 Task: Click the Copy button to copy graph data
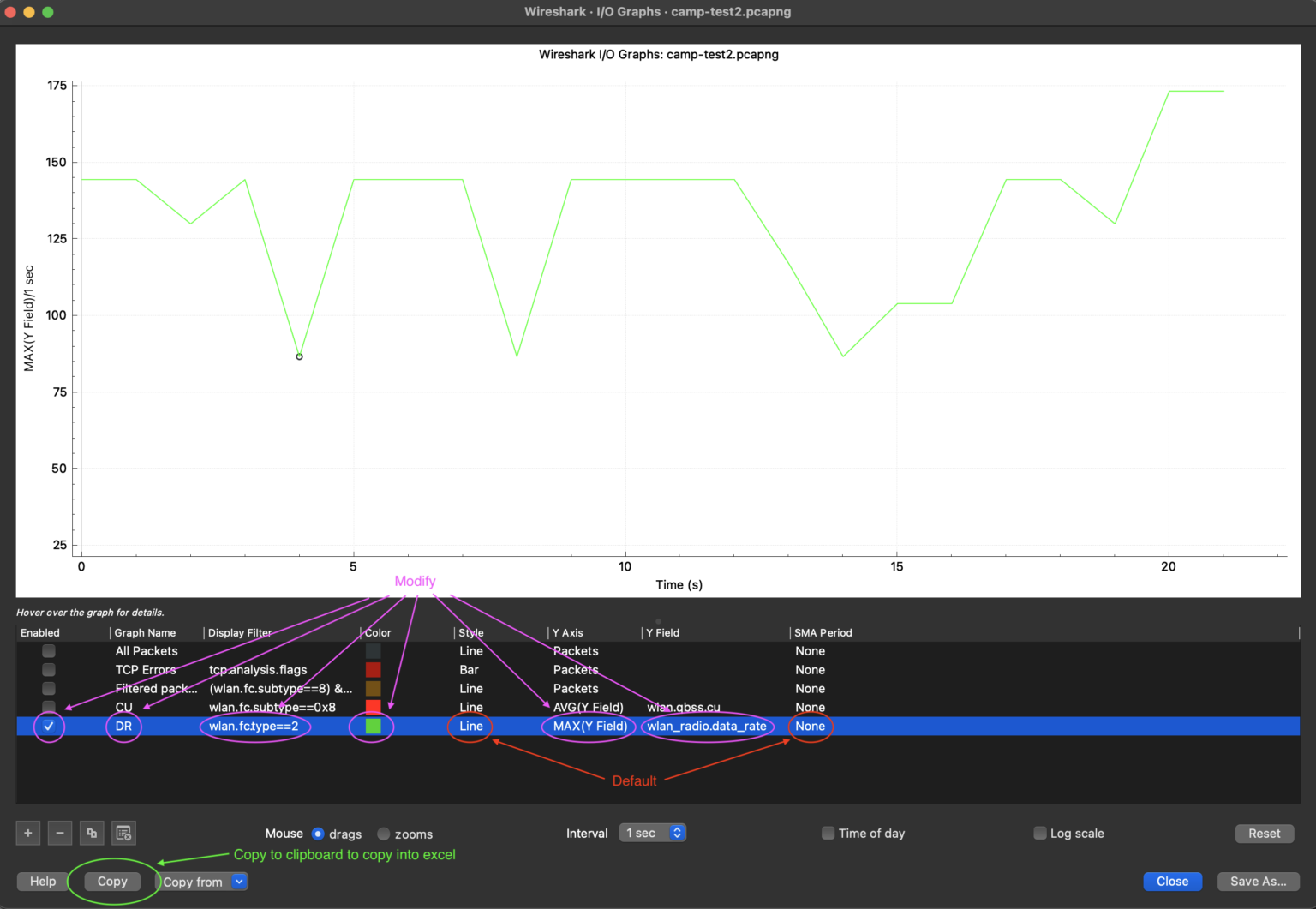tap(111, 881)
